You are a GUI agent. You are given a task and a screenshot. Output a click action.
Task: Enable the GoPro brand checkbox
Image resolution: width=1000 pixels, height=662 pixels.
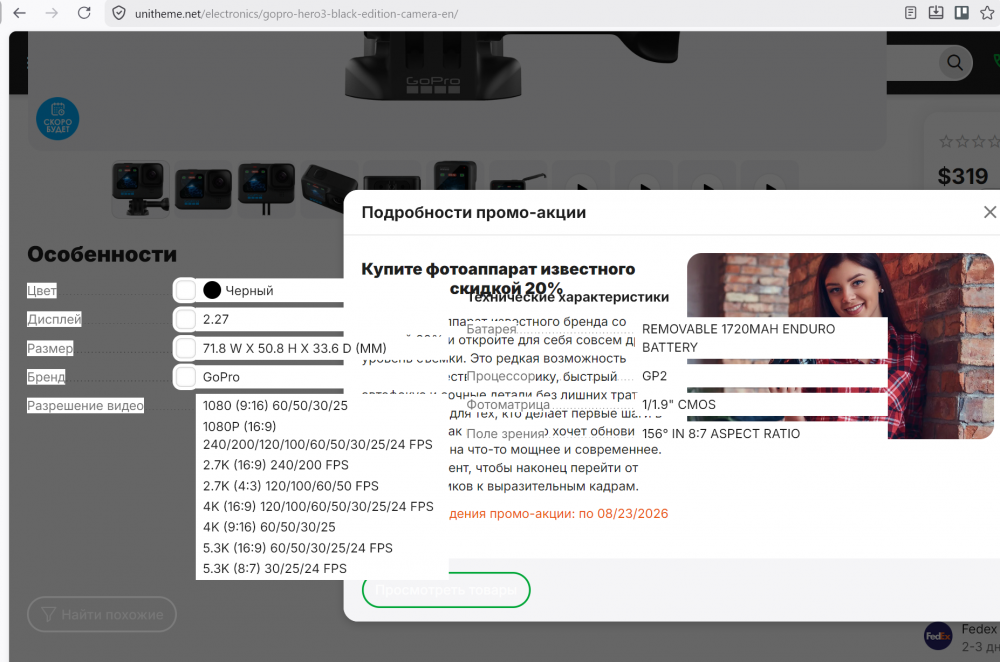[186, 377]
